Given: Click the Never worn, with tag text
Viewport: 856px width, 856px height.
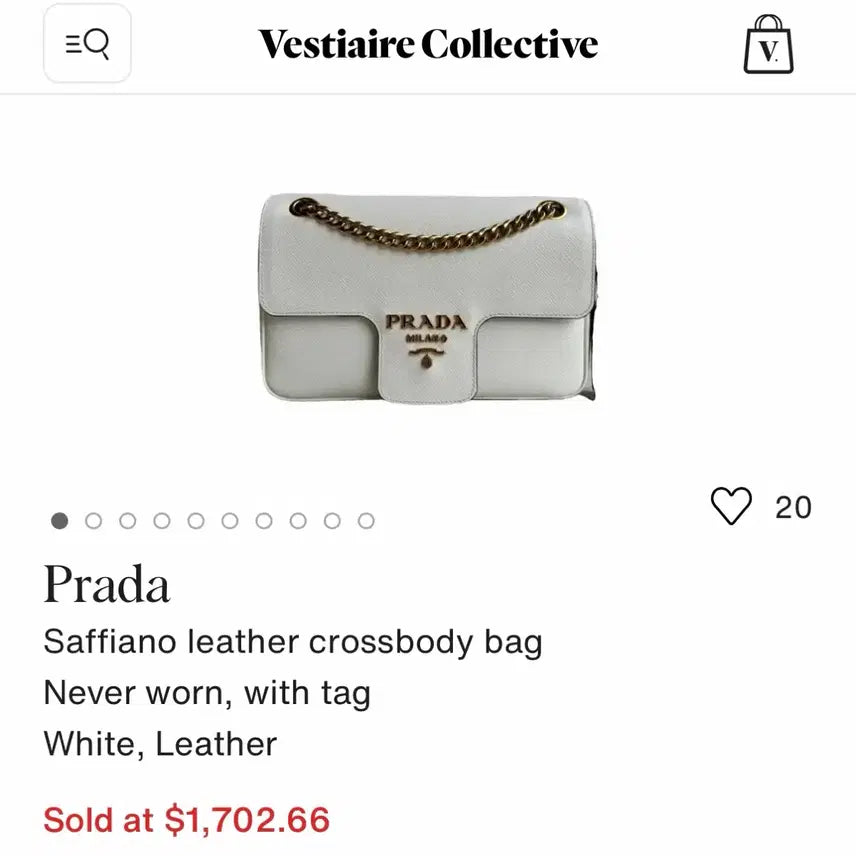Looking at the screenshot, I should (207, 692).
